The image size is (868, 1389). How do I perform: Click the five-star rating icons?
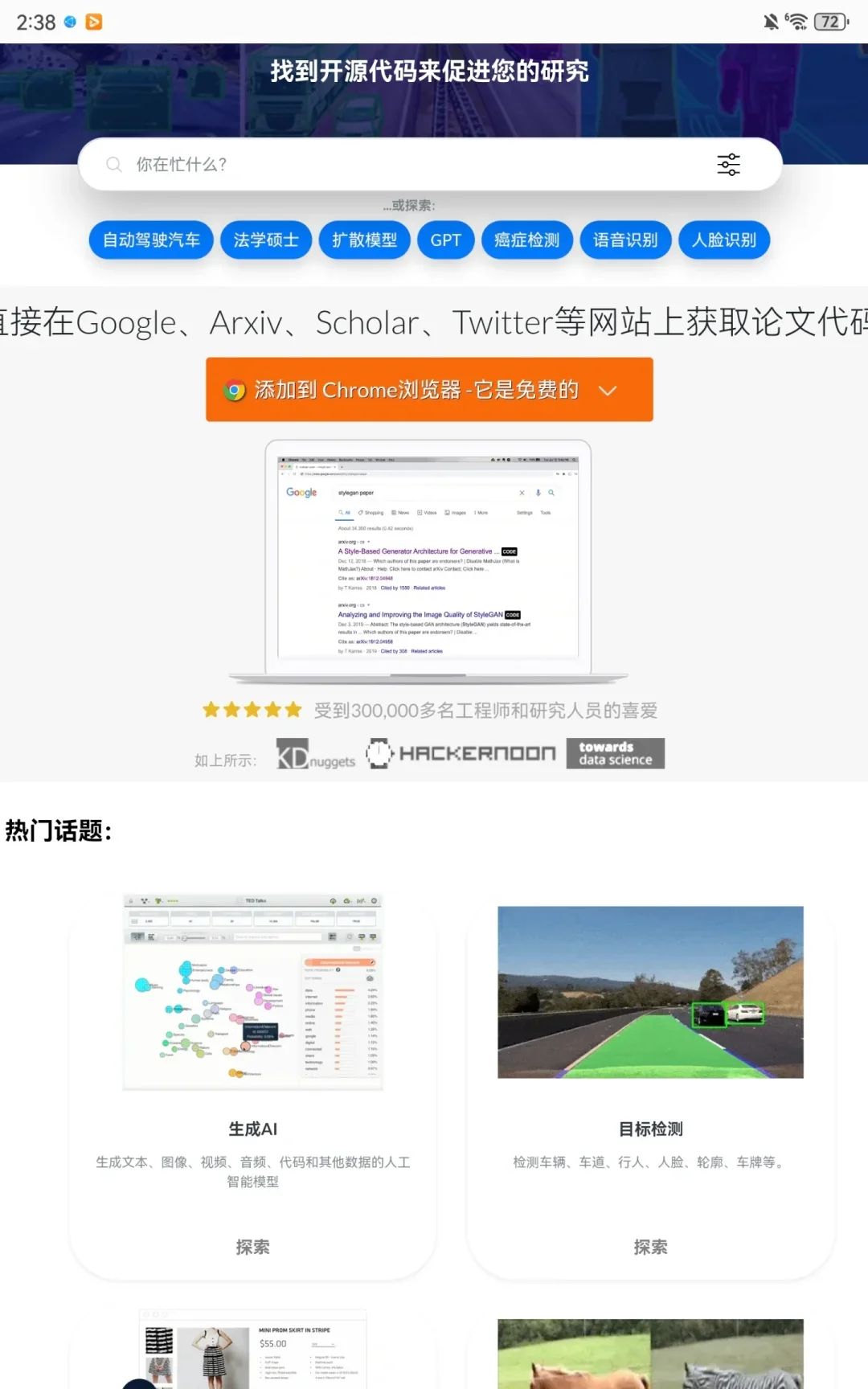point(252,710)
